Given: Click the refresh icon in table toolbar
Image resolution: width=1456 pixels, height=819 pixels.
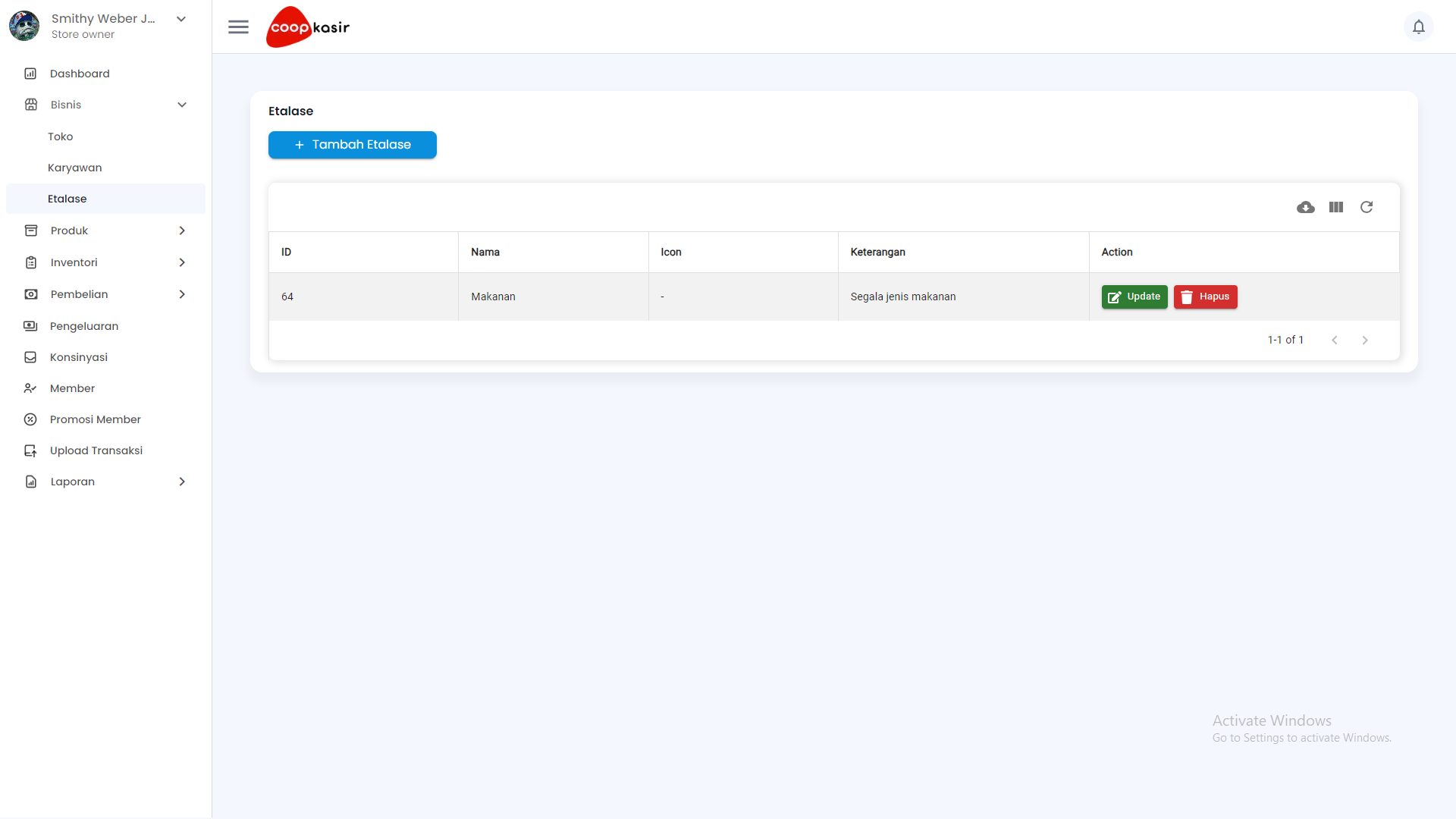Looking at the screenshot, I should 1366,207.
